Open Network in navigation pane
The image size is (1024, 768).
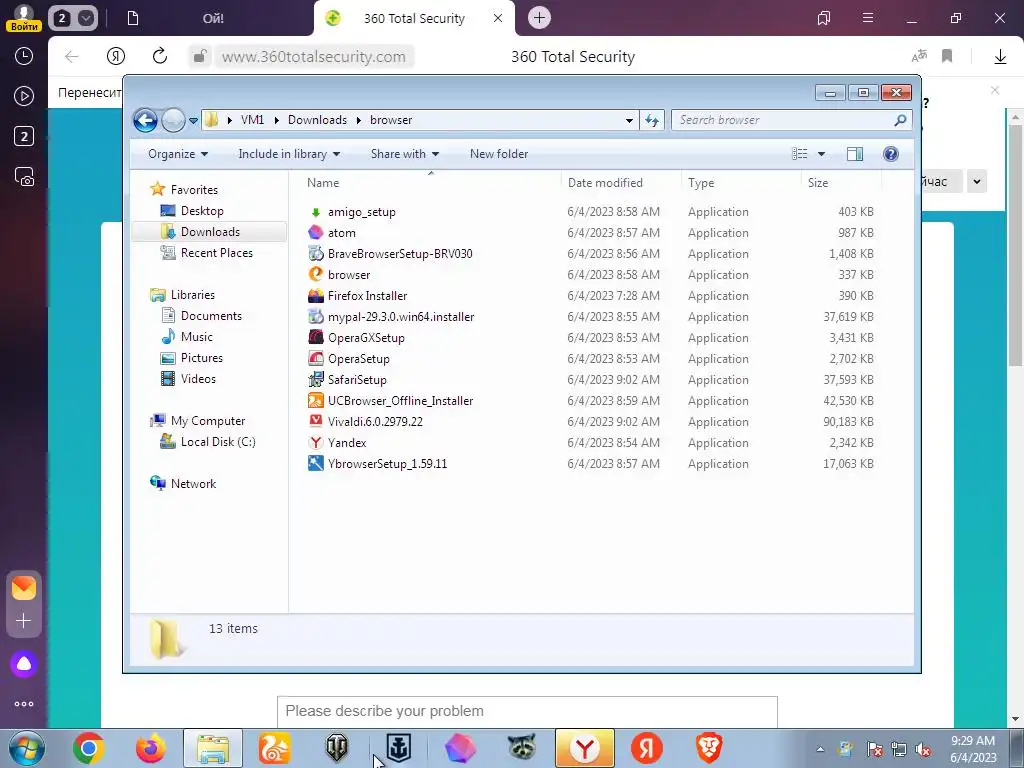pos(193,484)
